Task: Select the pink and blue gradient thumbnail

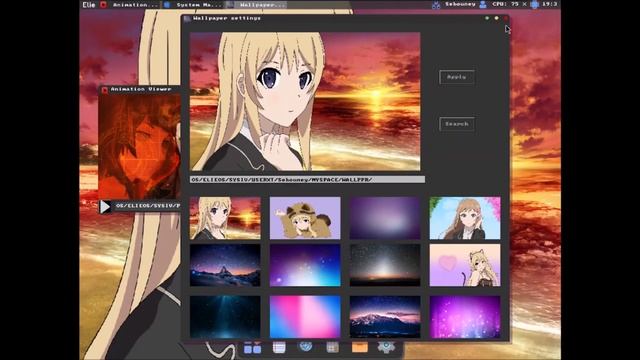Action: pos(305,317)
